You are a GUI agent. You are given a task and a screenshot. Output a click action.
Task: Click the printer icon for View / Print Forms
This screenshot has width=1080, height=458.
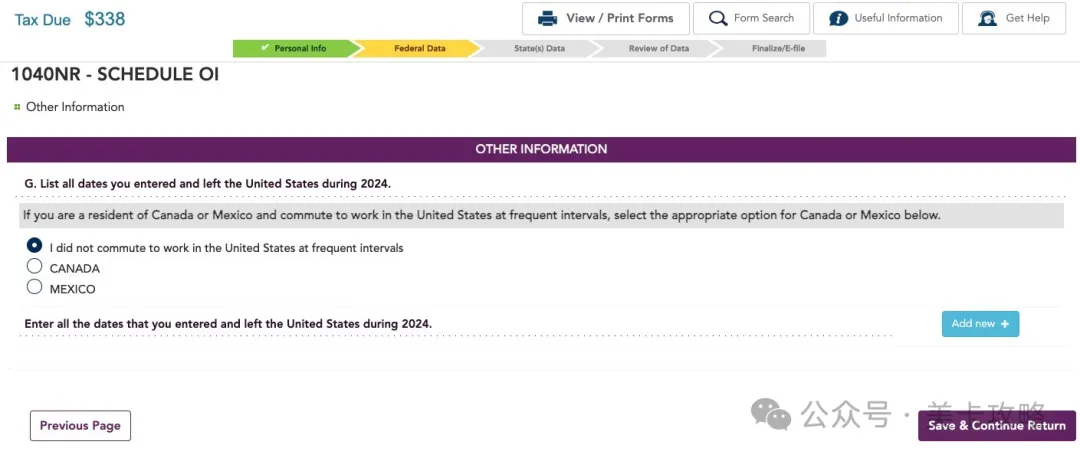click(x=547, y=18)
